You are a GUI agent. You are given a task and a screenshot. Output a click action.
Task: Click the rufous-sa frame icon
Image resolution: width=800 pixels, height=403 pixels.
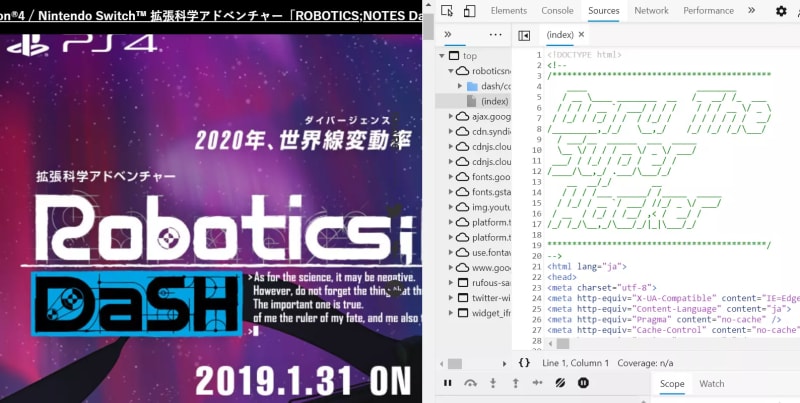[462, 283]
